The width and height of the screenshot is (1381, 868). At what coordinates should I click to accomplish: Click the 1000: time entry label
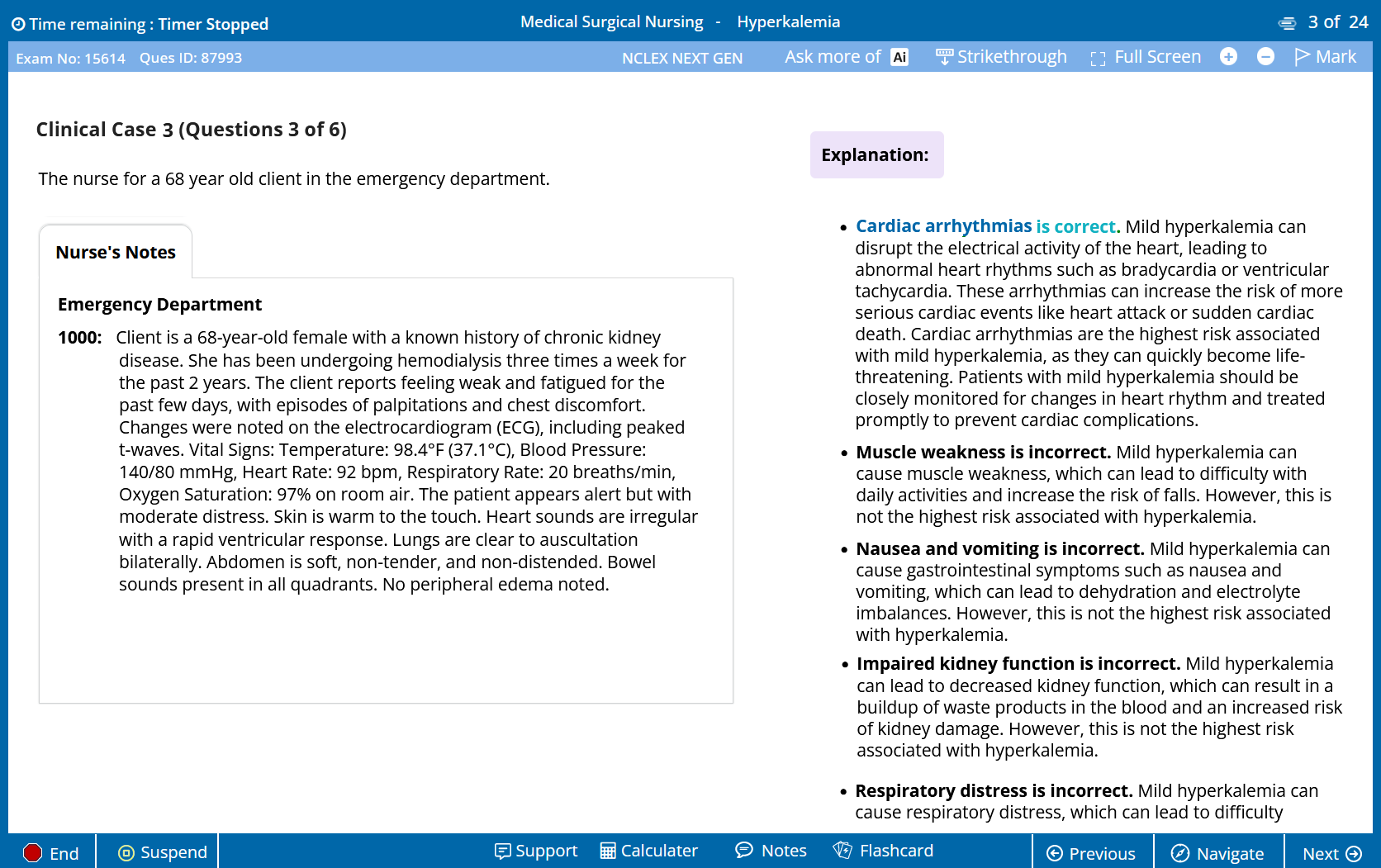[80, 338]
